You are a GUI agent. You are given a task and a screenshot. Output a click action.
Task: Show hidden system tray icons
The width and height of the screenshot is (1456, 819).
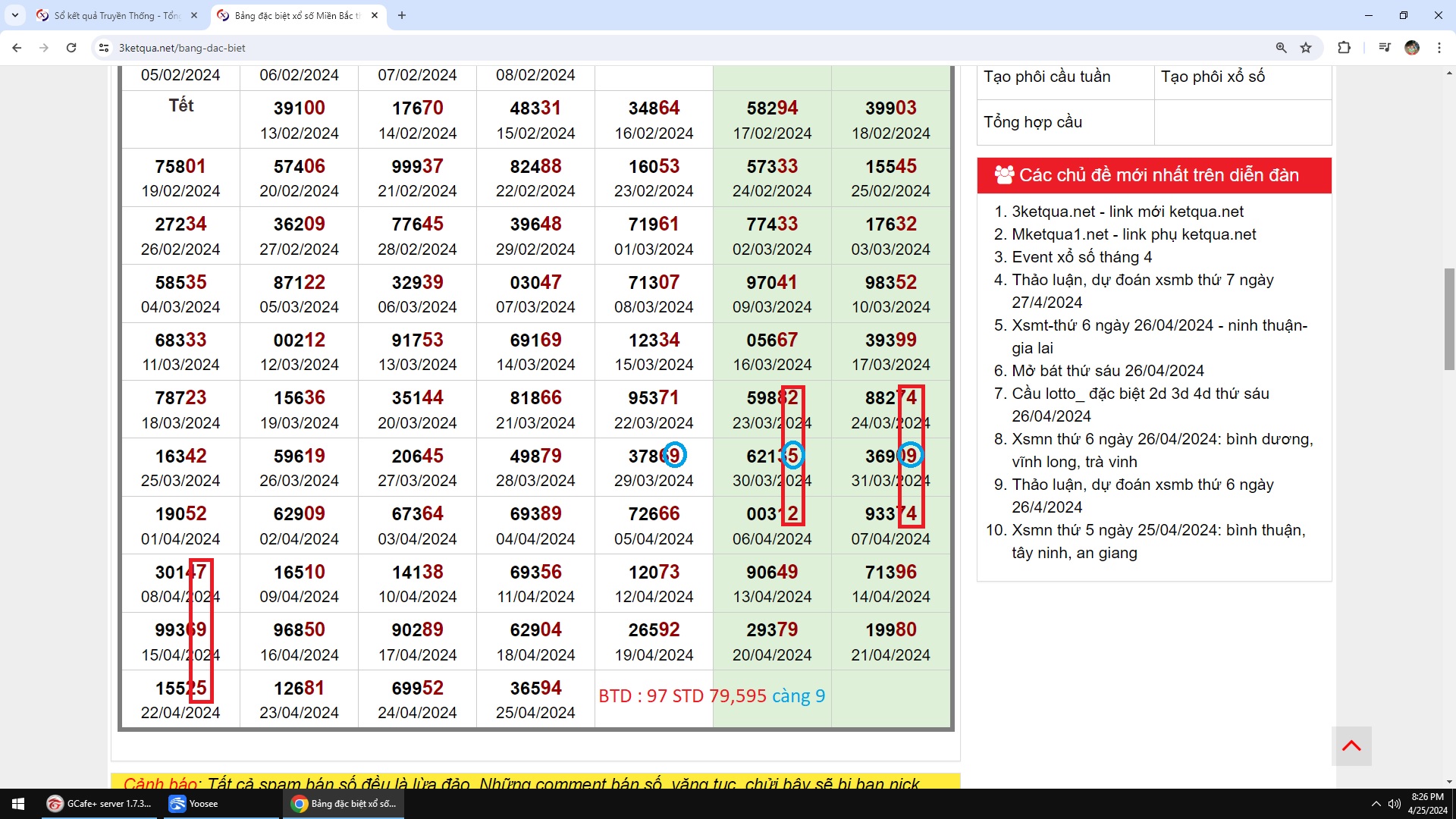(x=1376, y=804)
